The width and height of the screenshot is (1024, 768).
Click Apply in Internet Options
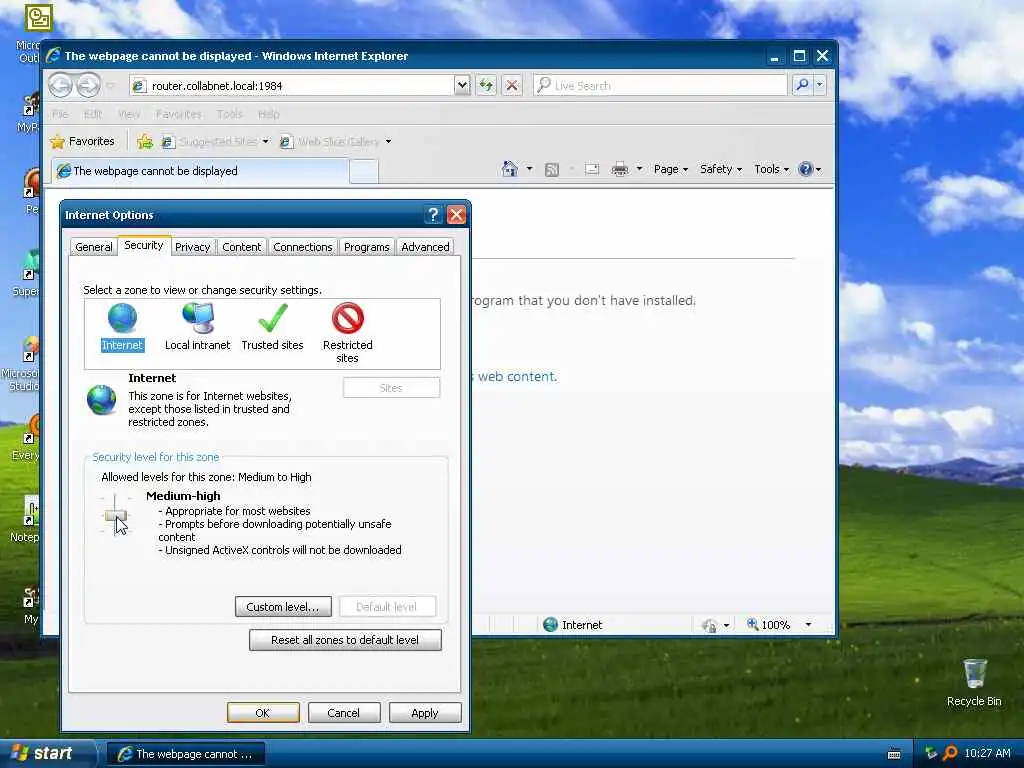coord(424,713)
